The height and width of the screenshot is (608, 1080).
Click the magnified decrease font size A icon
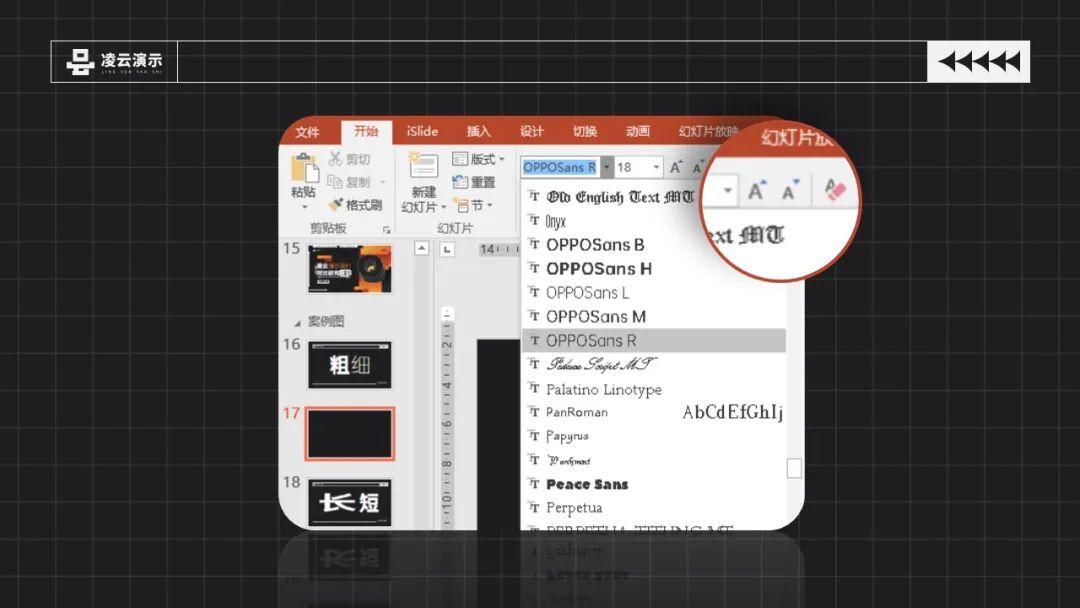789,190
